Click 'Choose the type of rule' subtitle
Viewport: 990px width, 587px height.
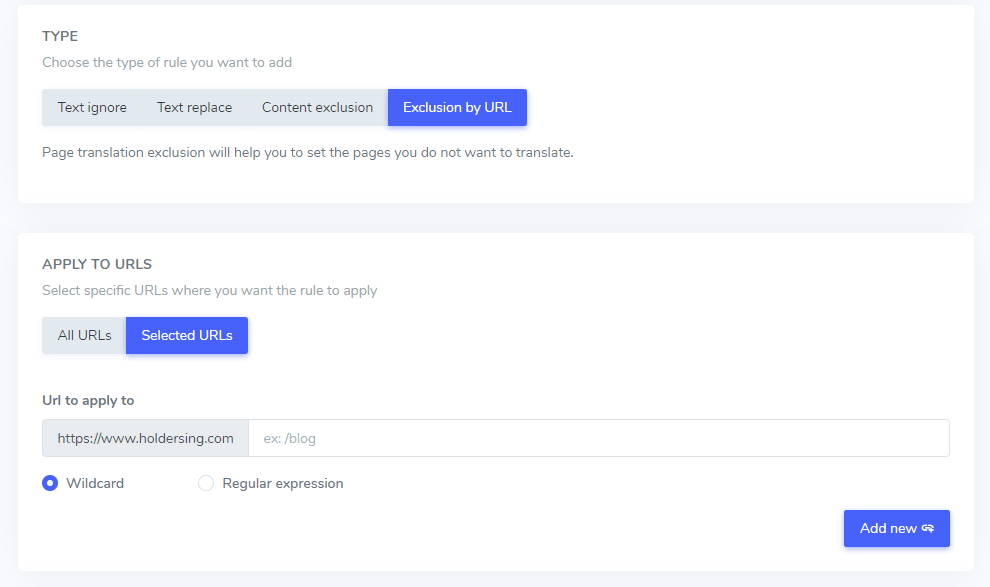click(167, 62)
